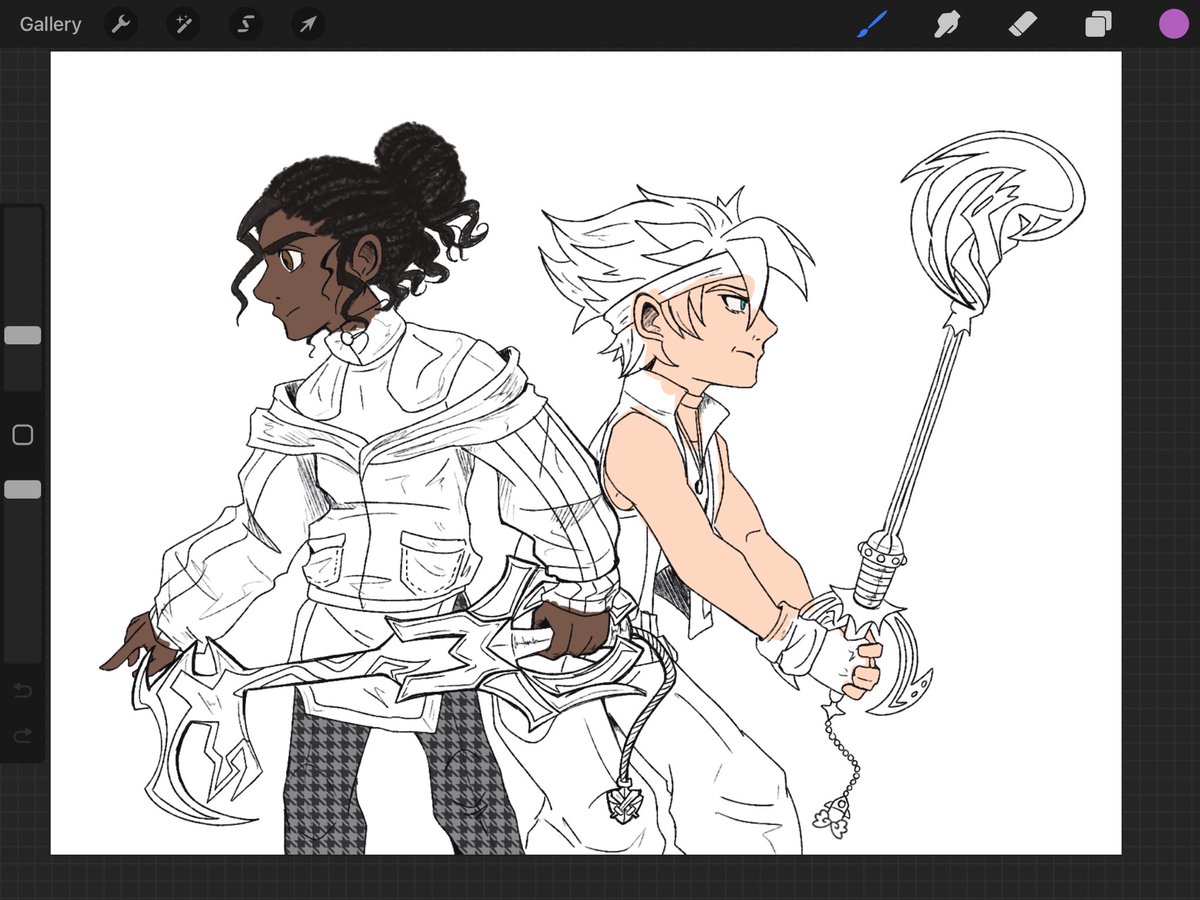The image size is (1200, 900).
Task: Tap the square Modify button on sidebar
Action: 22,435
